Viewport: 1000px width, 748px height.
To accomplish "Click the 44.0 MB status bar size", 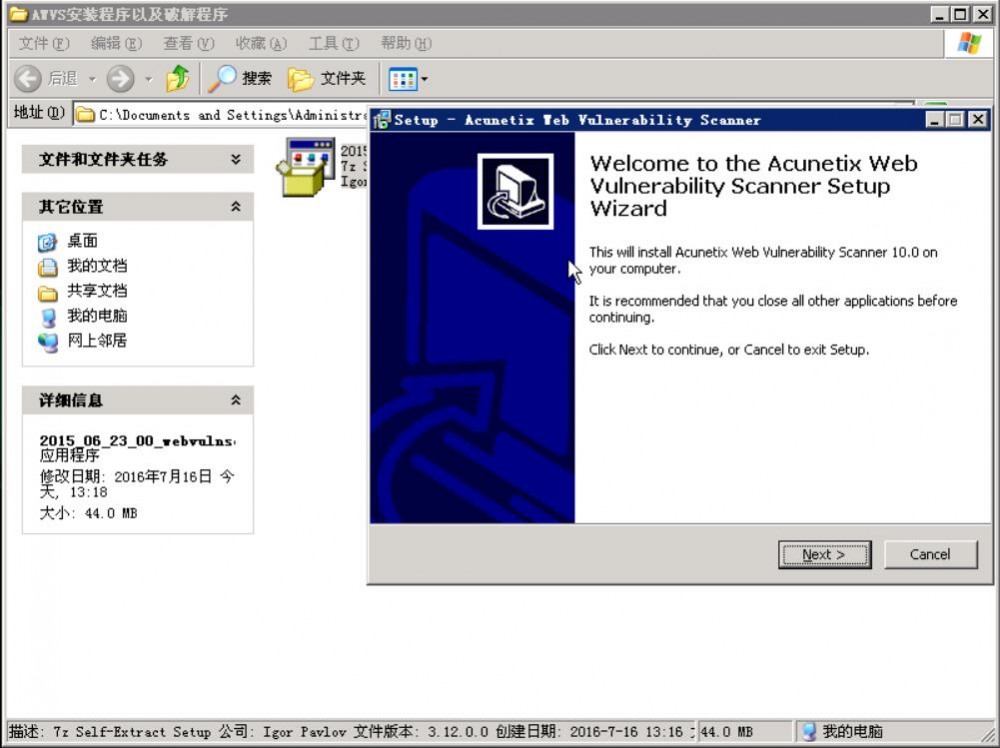I will click(726, 732).
